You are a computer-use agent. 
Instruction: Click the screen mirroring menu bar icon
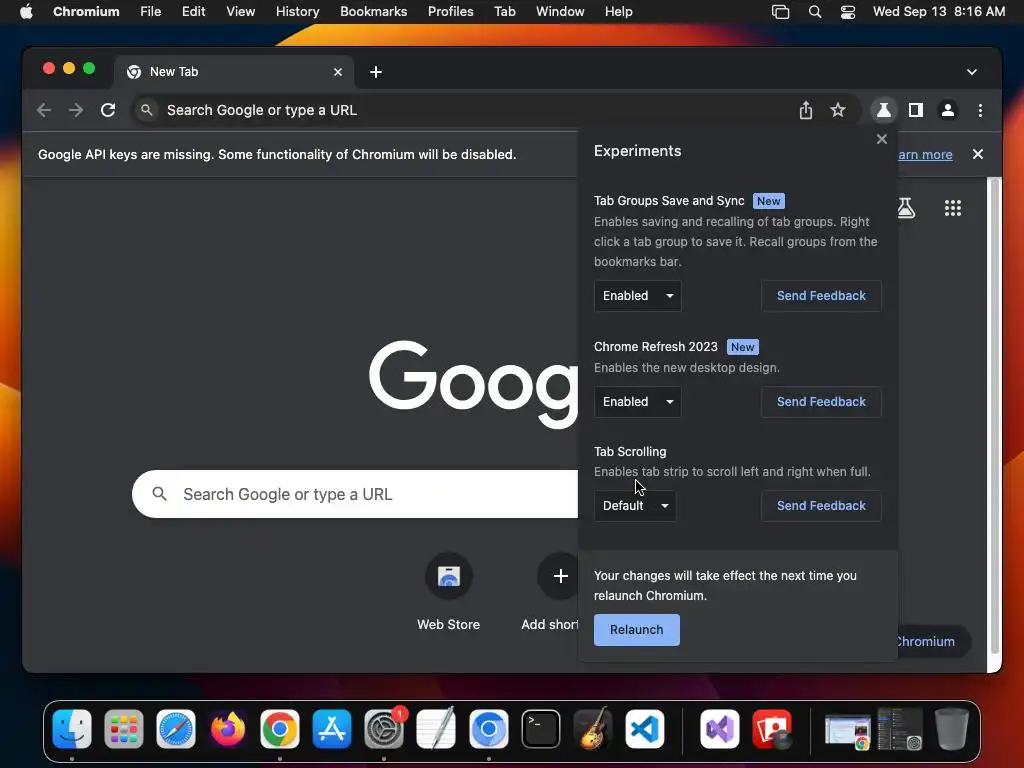pyautogui.click(x=780, y=12)
